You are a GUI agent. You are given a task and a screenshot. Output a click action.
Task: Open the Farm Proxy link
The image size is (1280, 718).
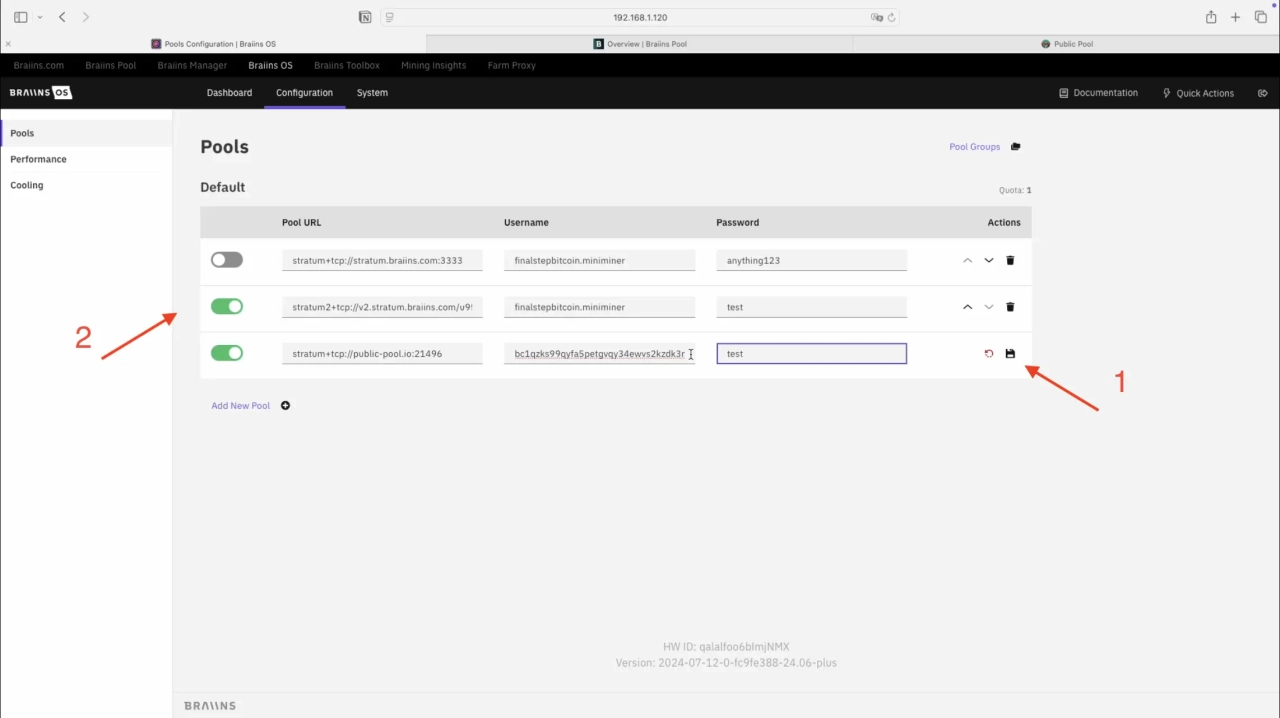512,65
